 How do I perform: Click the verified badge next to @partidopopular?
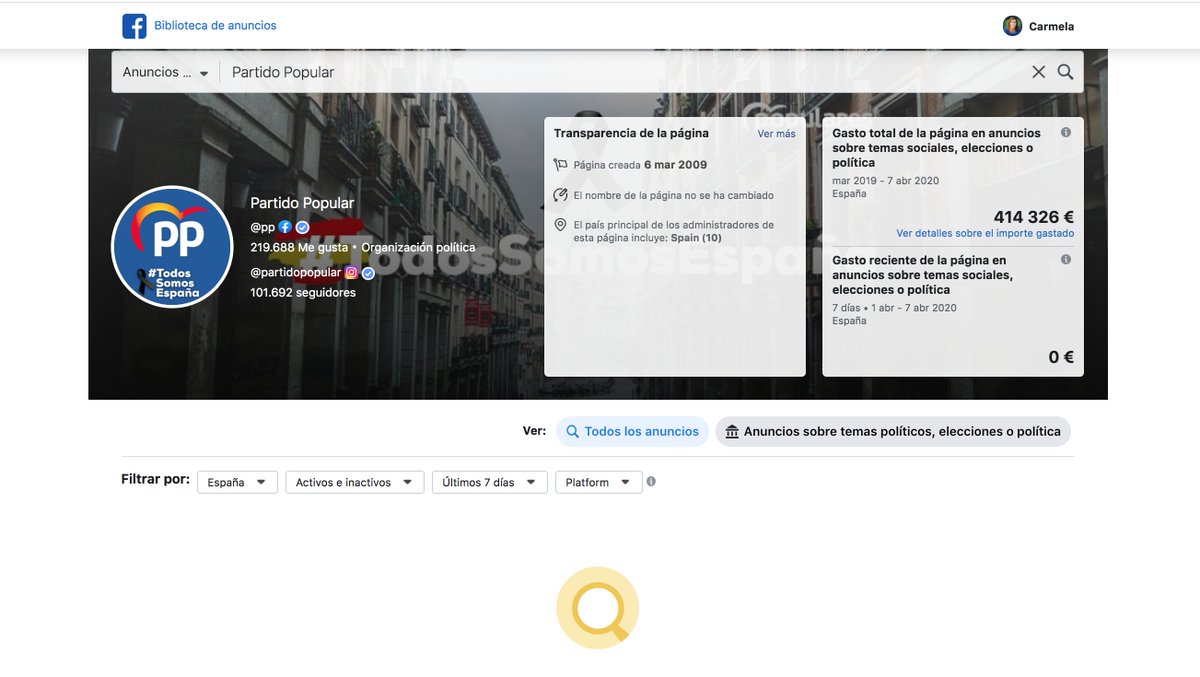point(368,273)
